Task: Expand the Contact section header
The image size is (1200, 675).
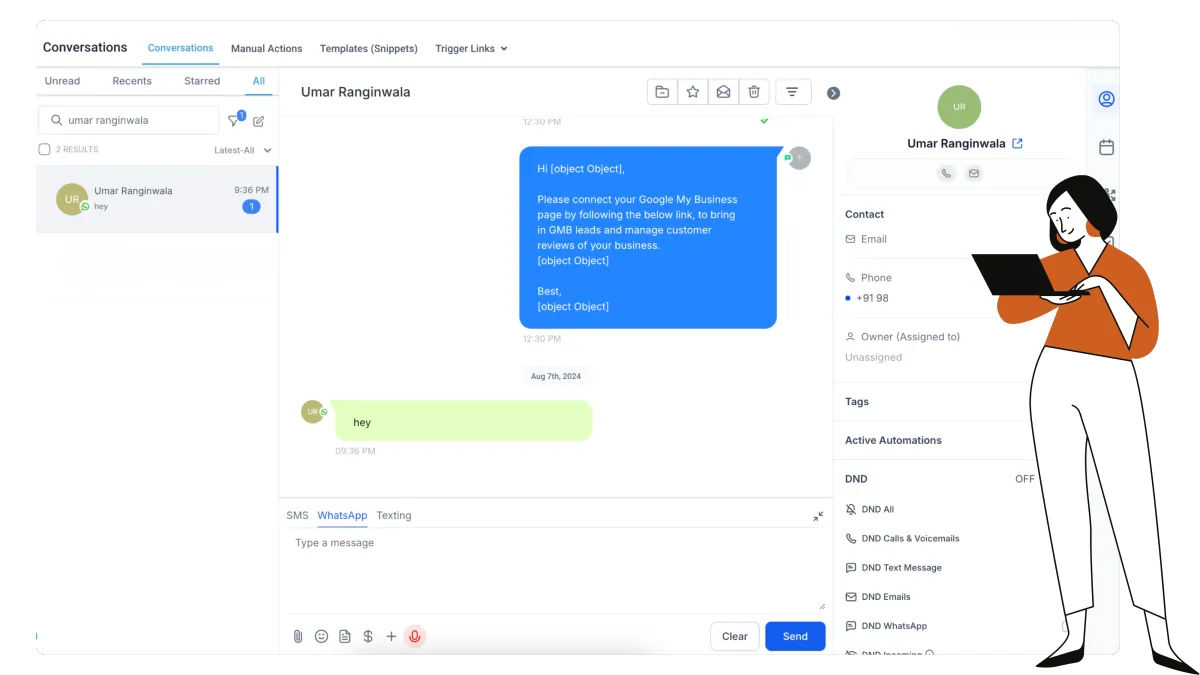Action: (864, 214)
